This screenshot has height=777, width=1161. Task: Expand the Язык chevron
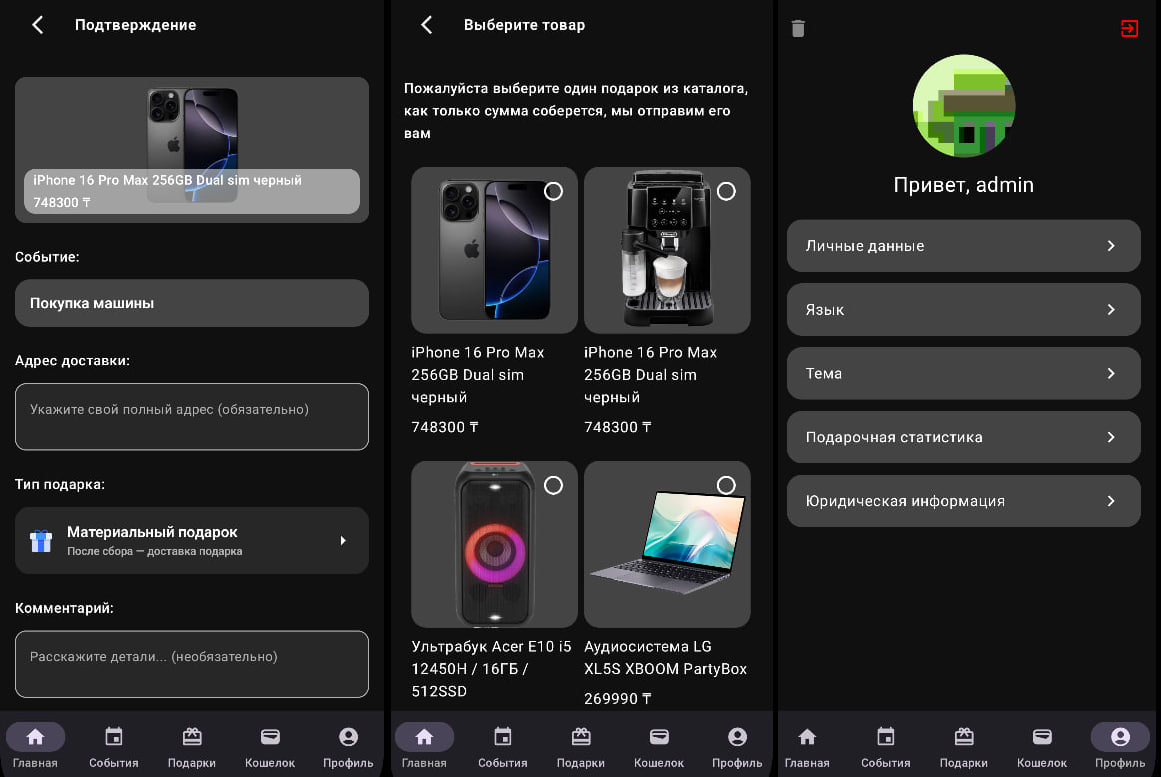[x=1111, y=310]
